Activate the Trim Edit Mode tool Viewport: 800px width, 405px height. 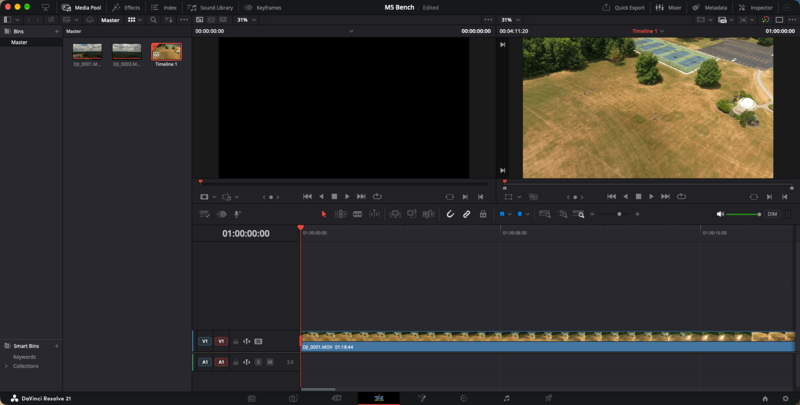click(x=340, y=214)
